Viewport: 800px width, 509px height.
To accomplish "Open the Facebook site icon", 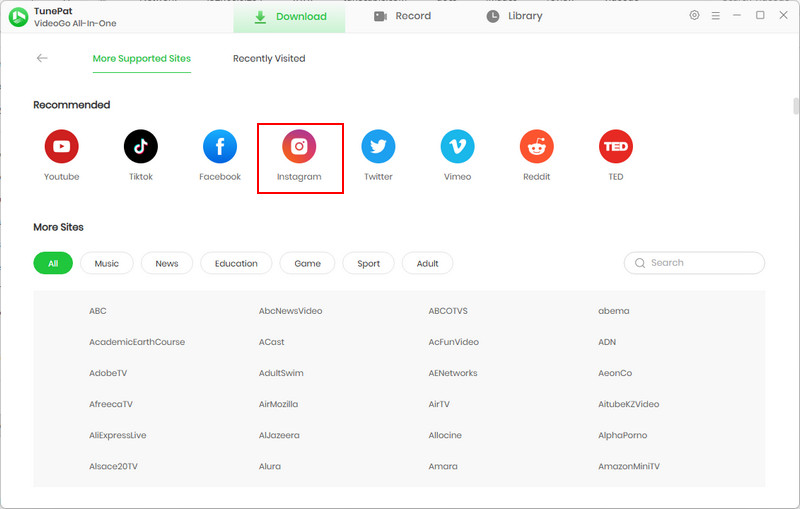I will (x=220, y=147).
